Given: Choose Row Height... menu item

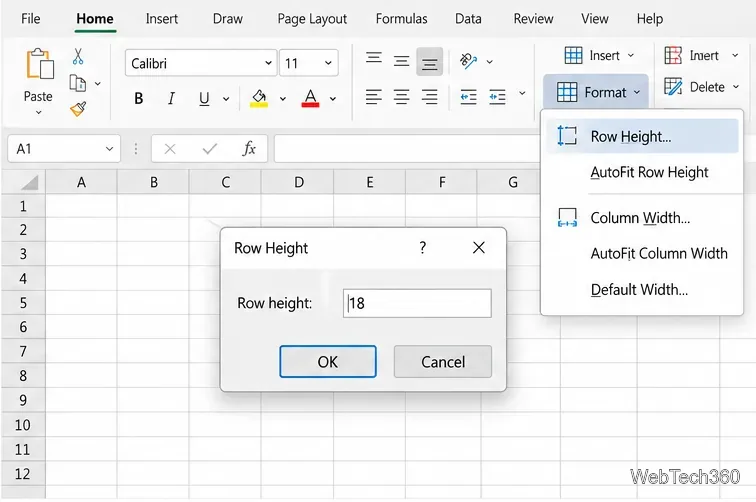Looking at the screenshot, I should [x=642, y=136].
